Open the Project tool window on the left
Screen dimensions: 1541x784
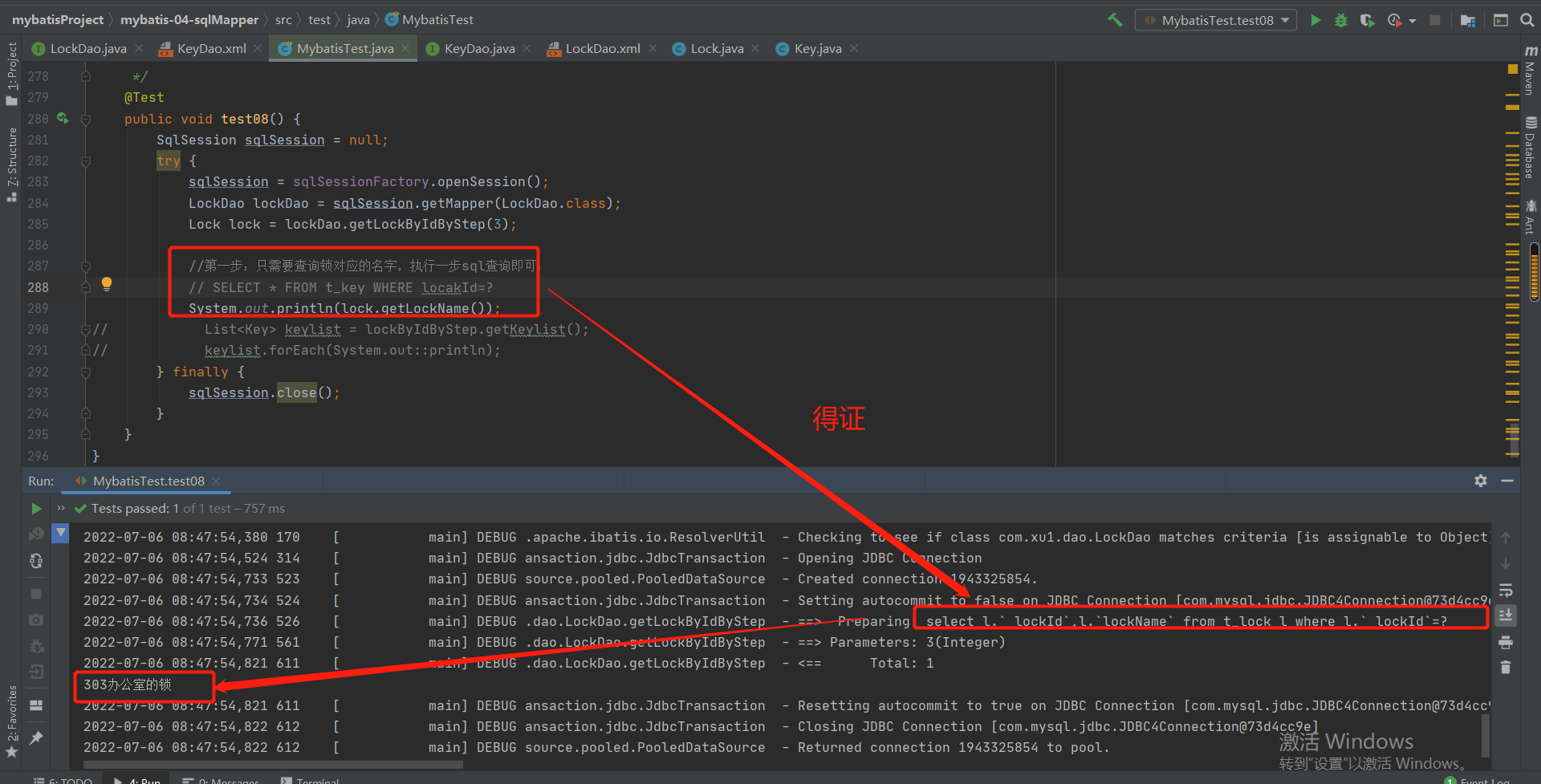pyautogui.click(x=11, y=73)
